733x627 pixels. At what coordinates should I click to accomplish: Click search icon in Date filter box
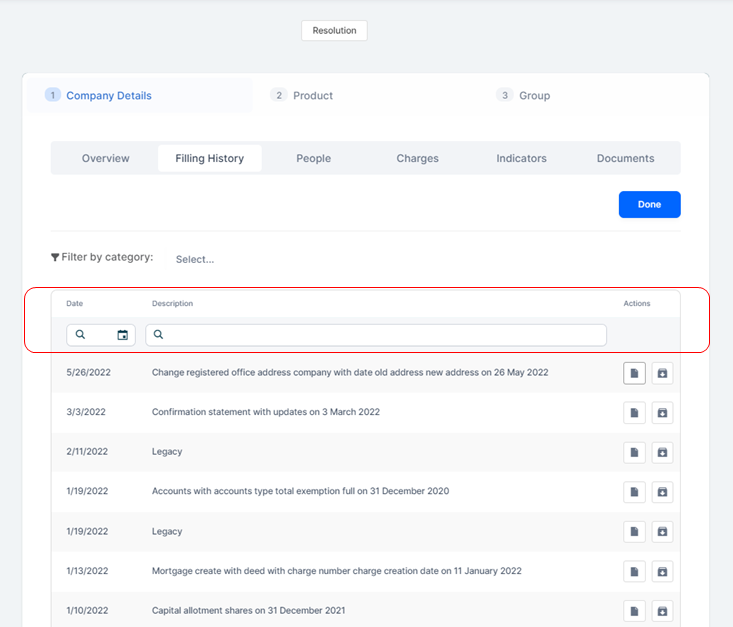pyautogui.click(x=81, y=335)
